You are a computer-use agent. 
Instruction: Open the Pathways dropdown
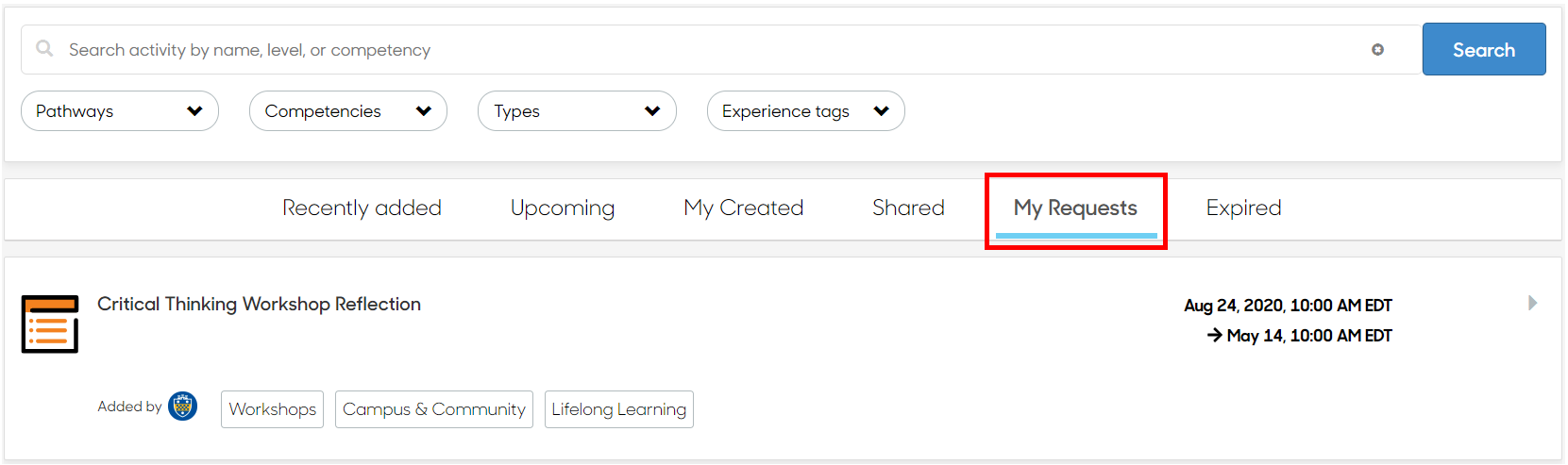(x=120, y=111)
